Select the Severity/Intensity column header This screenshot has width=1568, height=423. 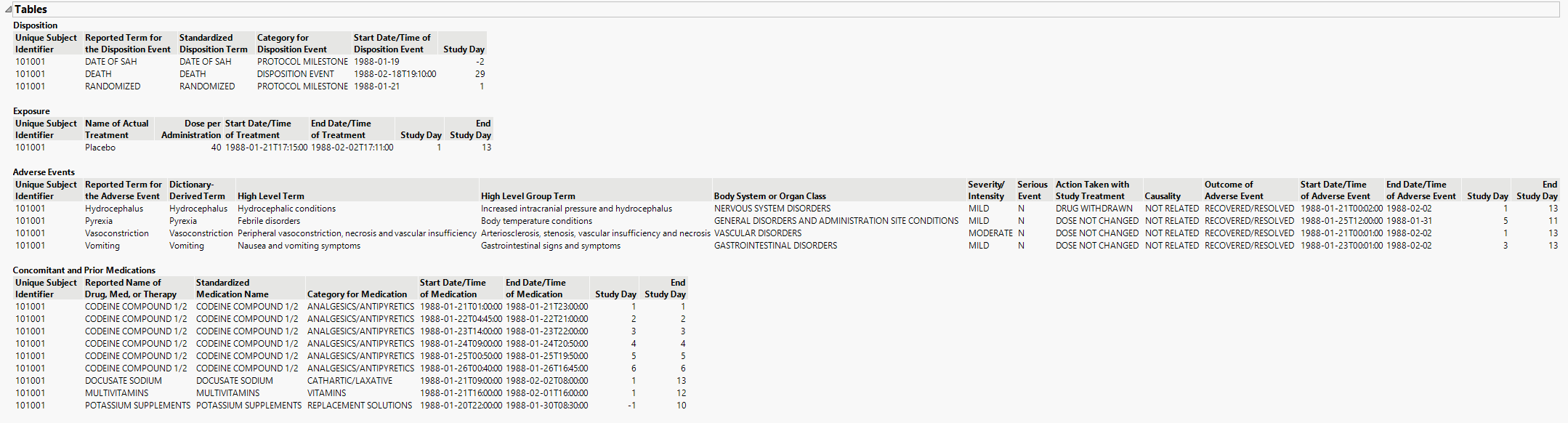coord(986,190)
